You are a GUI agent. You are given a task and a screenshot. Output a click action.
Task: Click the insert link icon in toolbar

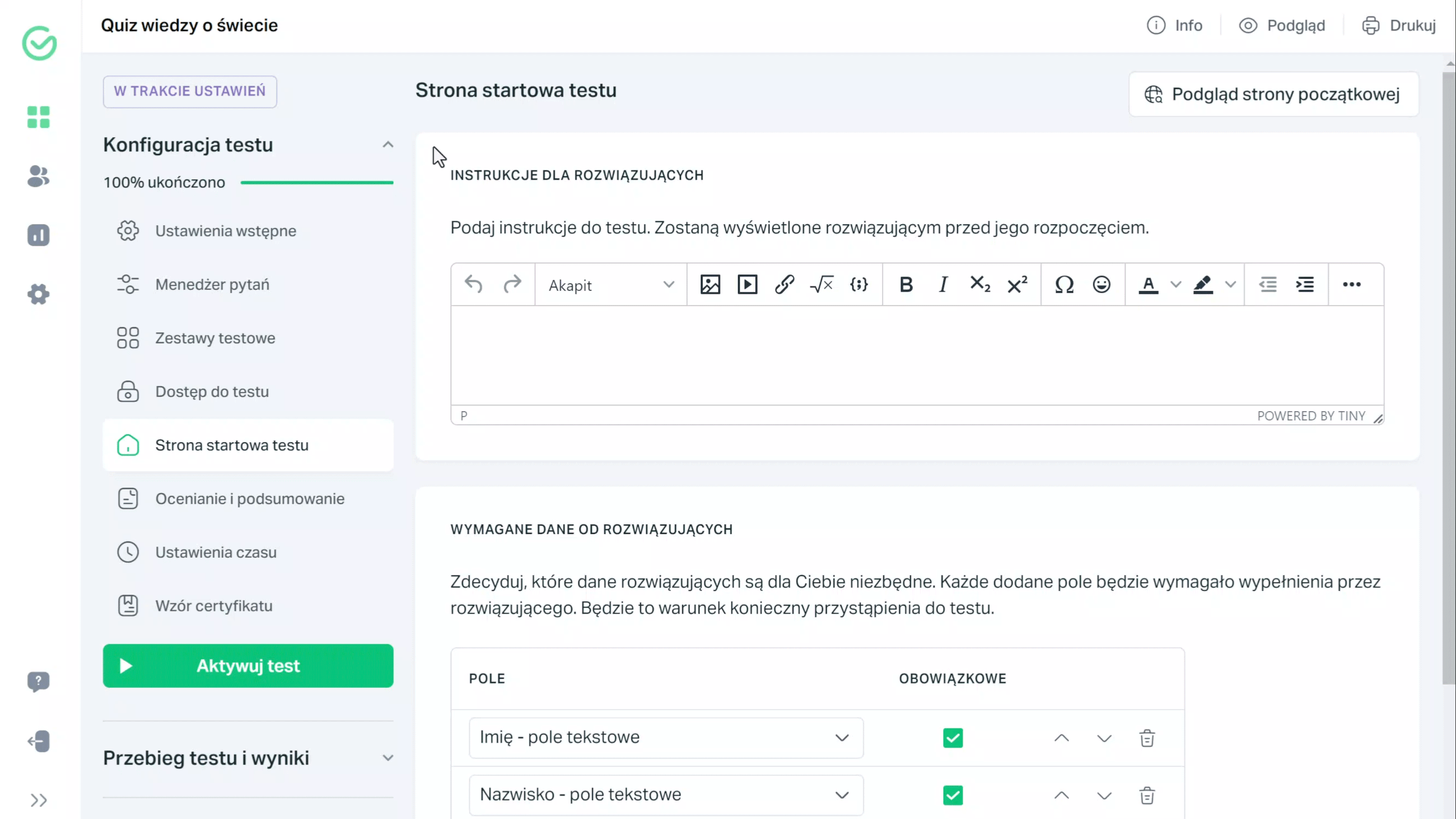coord(785,285)
